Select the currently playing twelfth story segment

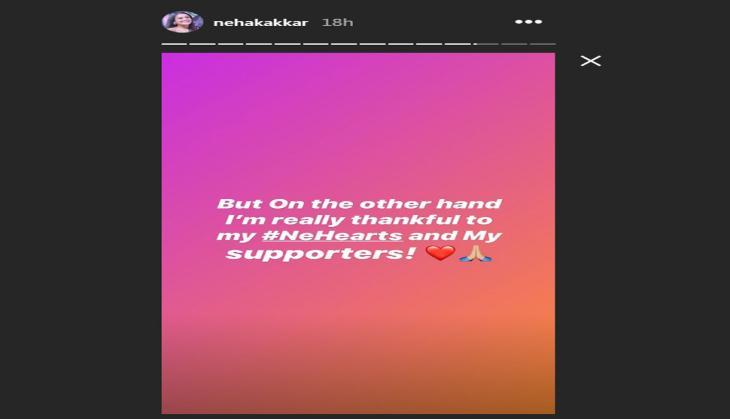(486, 44)
